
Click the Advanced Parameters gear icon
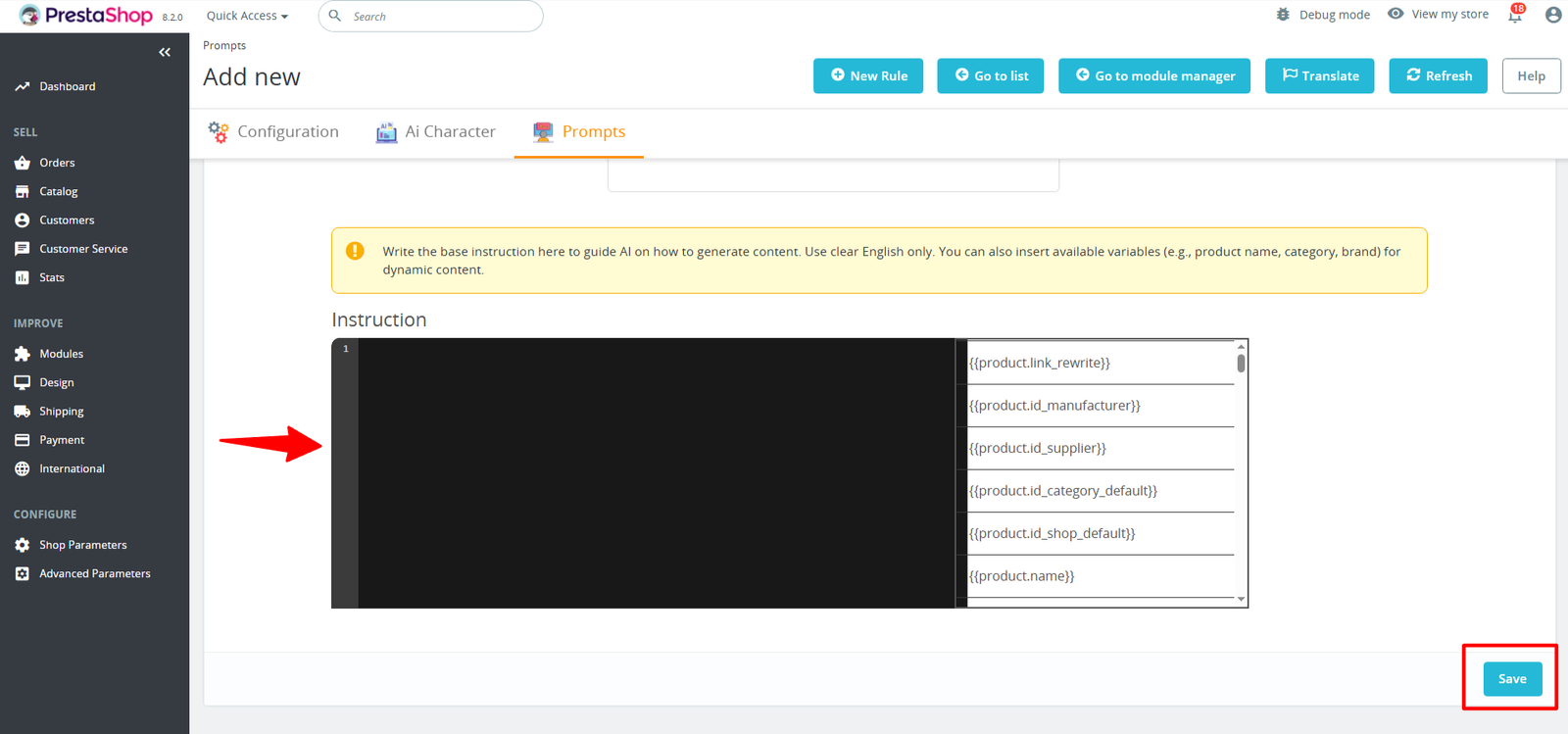click(x=23, y=573)
